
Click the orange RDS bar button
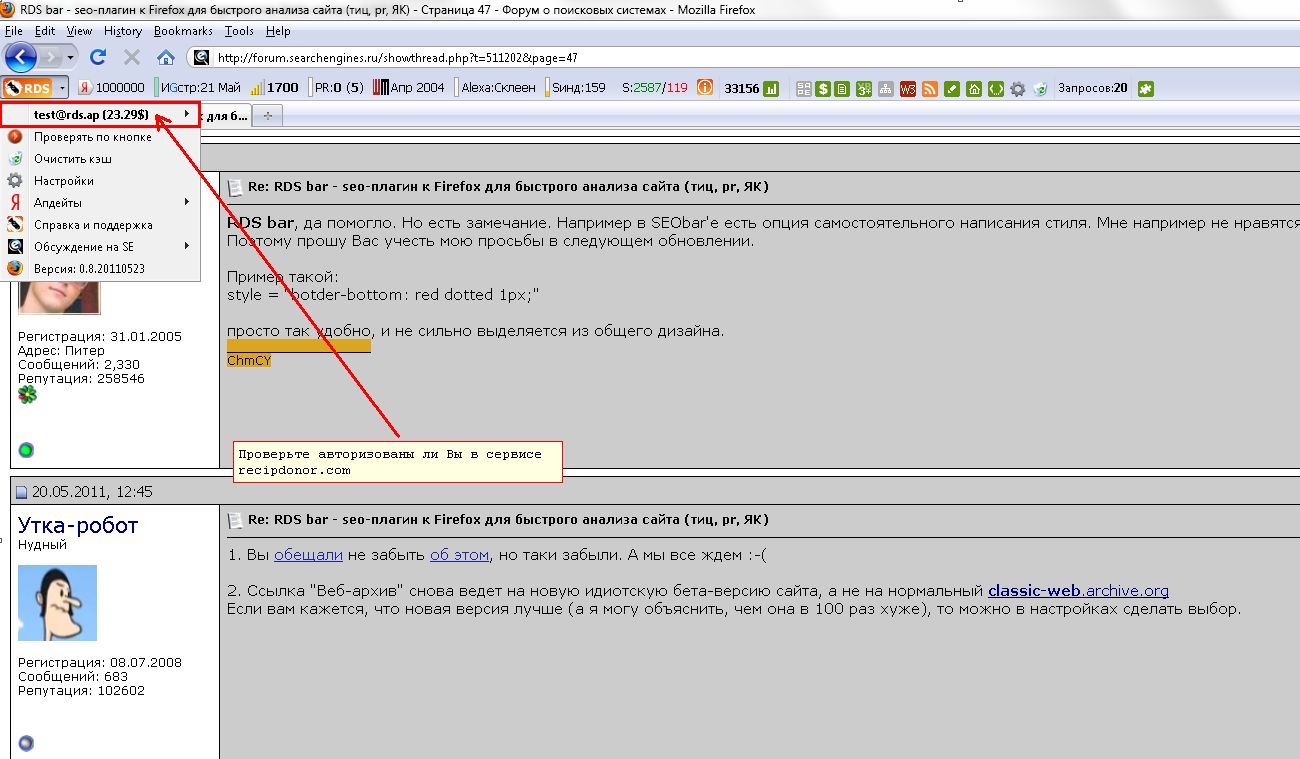[27, 88]
